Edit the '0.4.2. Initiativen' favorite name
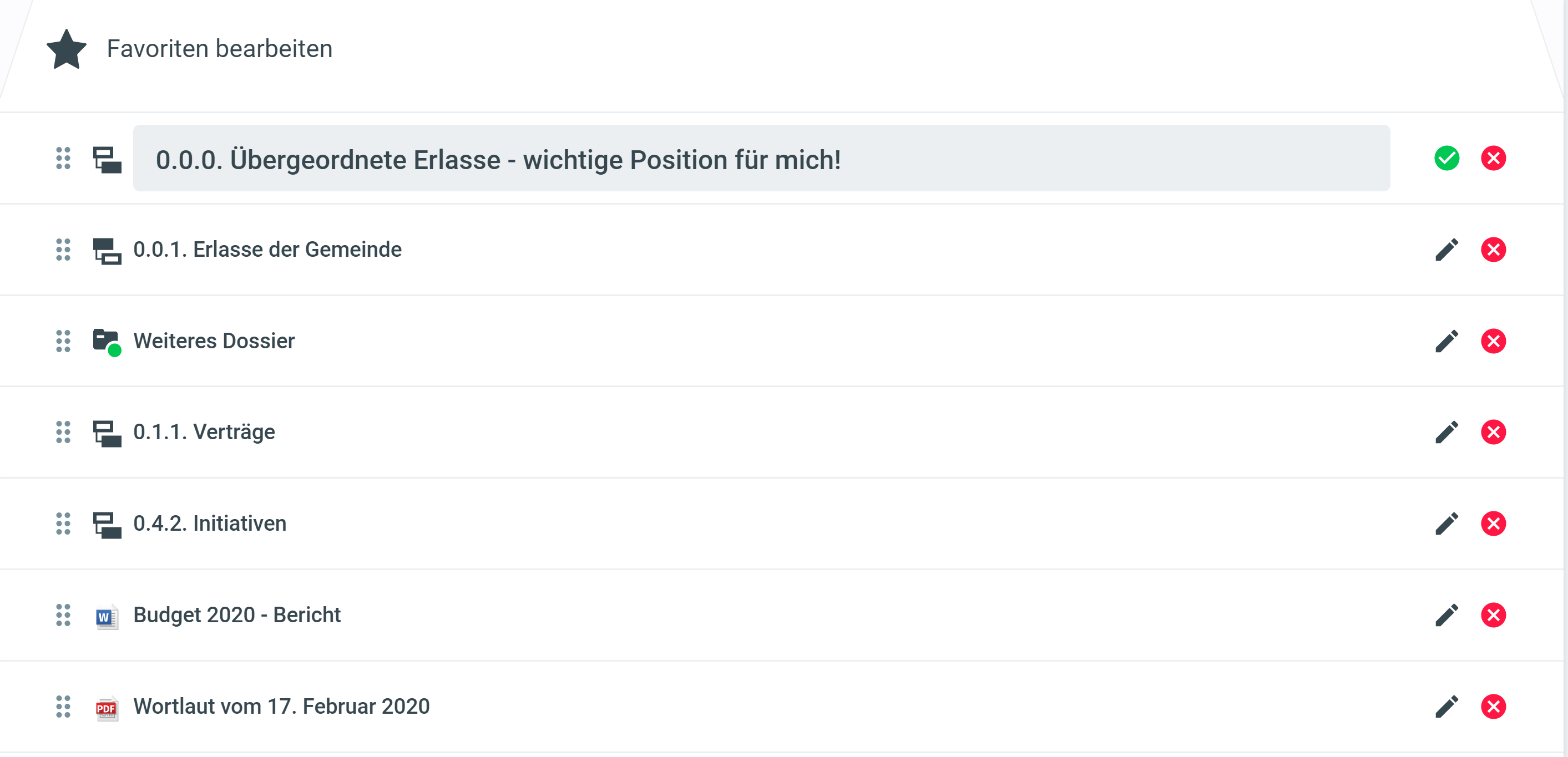Image resolution: width=1568 pixels, height=757 pixels. 1446,524
